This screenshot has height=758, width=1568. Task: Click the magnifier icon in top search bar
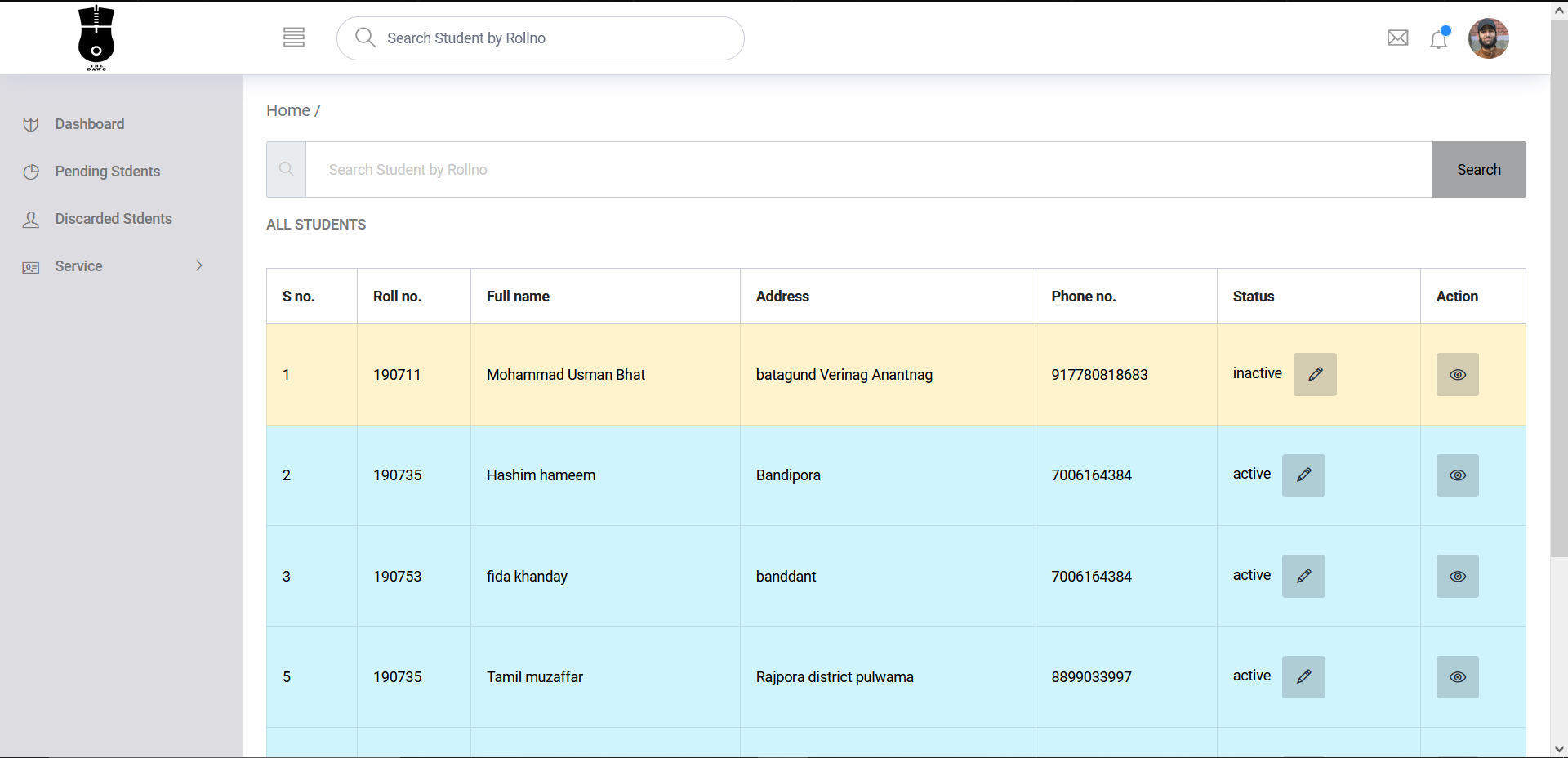point(365,38)
